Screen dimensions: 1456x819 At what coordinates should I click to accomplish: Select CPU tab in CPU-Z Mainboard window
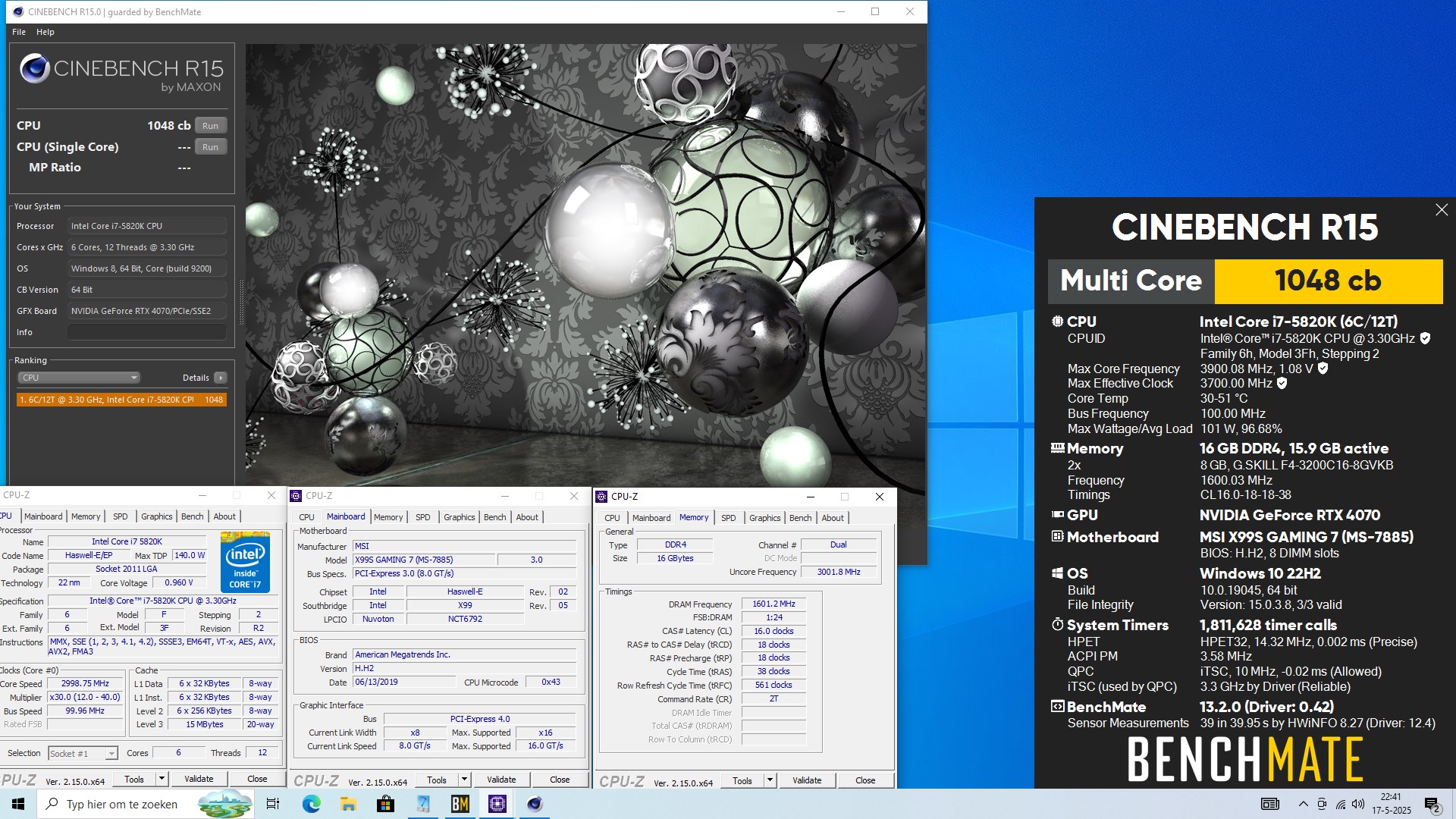point(306,517)
